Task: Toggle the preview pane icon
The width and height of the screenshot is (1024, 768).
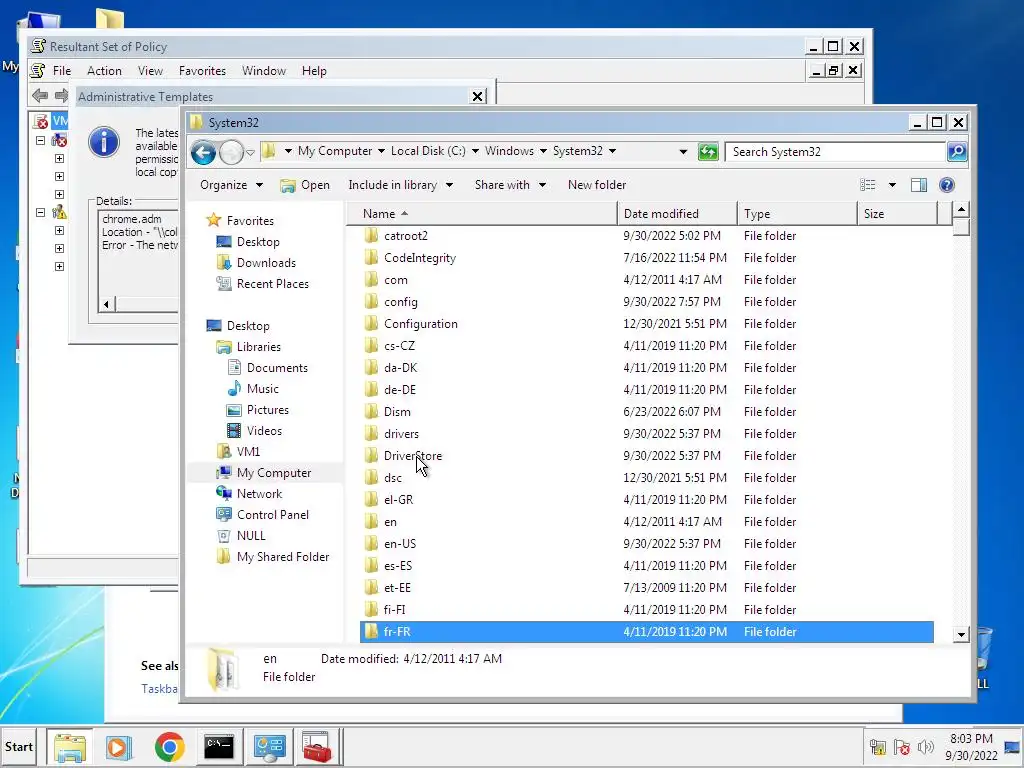Action: tap(919, 185)
